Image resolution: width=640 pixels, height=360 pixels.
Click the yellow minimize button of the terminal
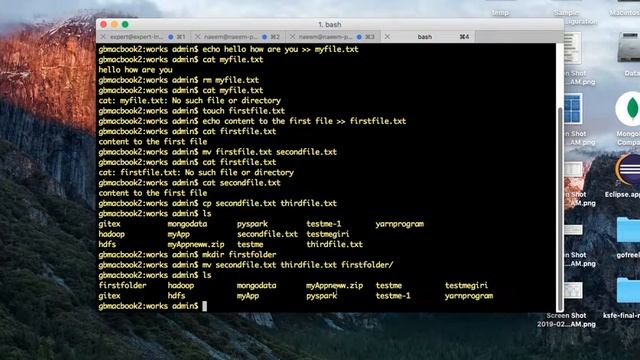click(114, 24)
